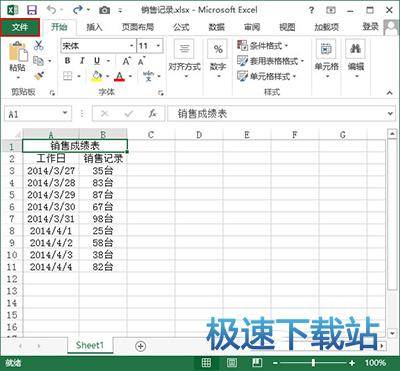Click the zoom out minus button
Viewport: 400px width, 371px height.
click(275, 363)
